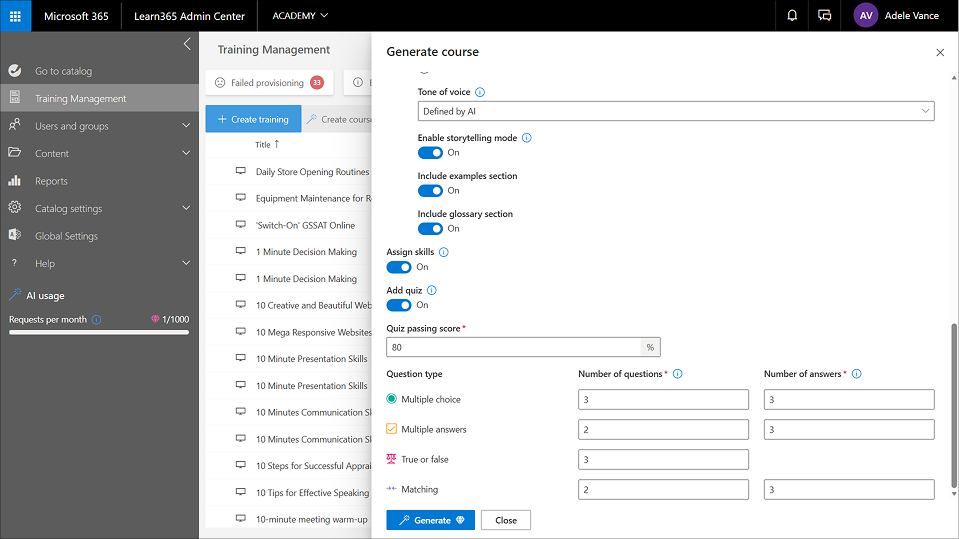Click Adele Vance's AV avatar
Image resolution: width=959 pixels, height=539 pixels.
[866, 16]
